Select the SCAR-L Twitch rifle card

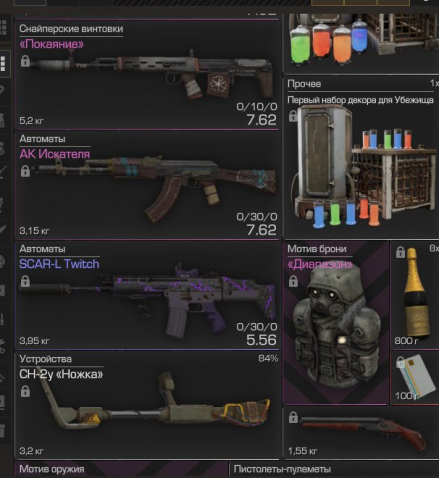(147, 295)
